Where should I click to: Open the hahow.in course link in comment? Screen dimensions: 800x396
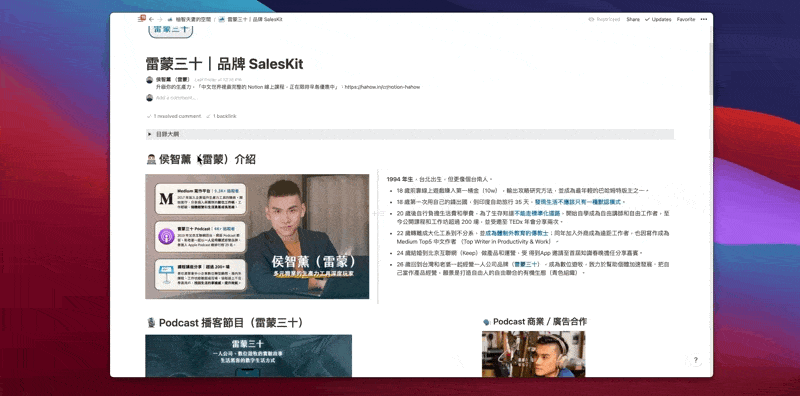pyautogui.click(x=383, y=87)
